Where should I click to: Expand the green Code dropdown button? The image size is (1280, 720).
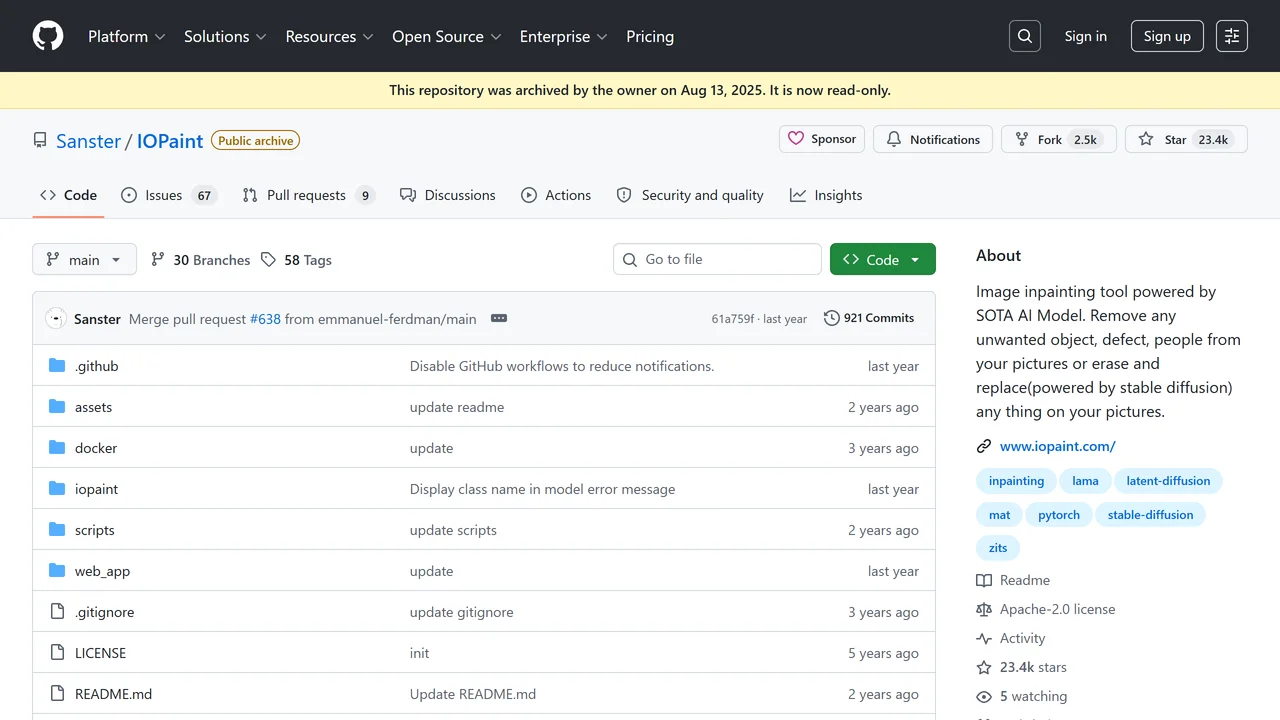tap(883, 259)
